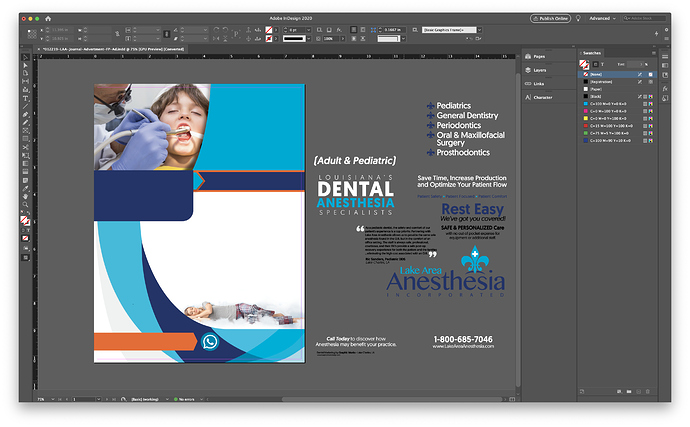Select the Gap tool
The width and height of the screenshot is (690, 427).
tap(26, 81)
